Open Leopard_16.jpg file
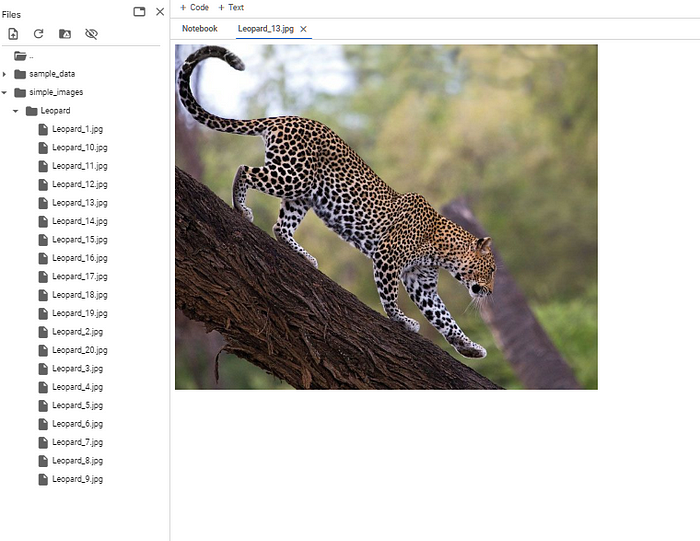700x541 pixels. tap(79, 258)
